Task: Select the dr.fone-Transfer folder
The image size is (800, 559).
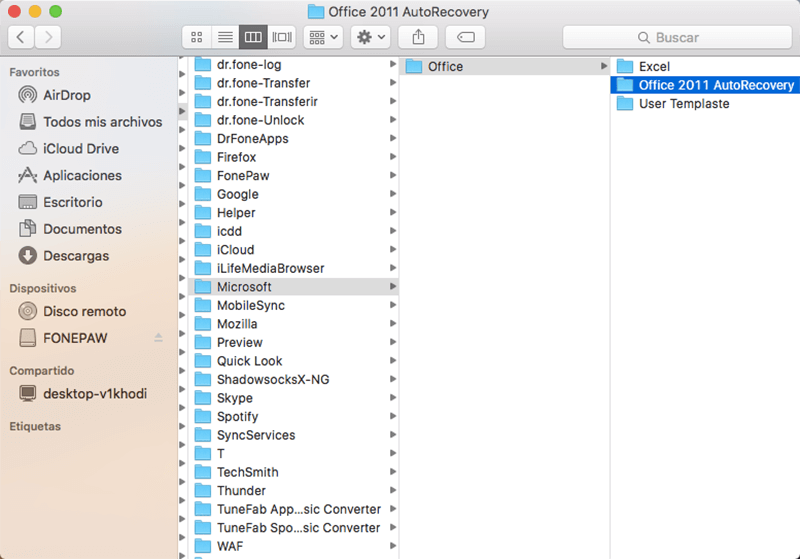Action: tap(293, 83)
